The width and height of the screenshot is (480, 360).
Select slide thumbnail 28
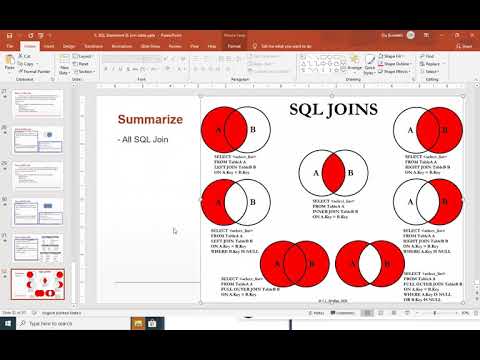(38, 140)
